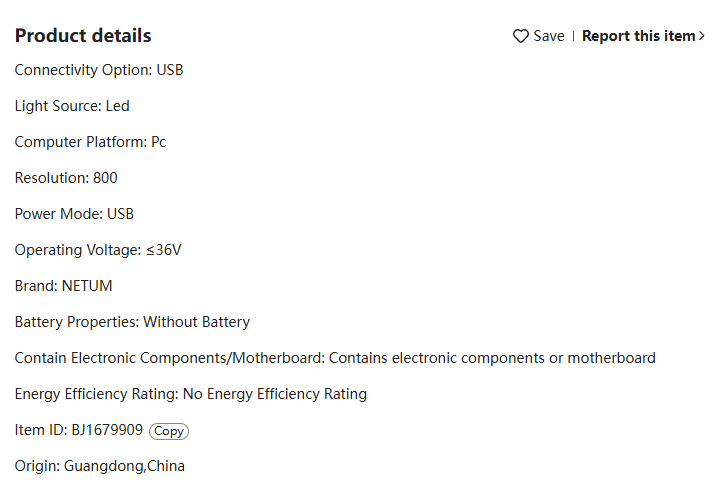Click the Light Source: Led text
Viewport: 717px width, 488px height.
[72, 106]
